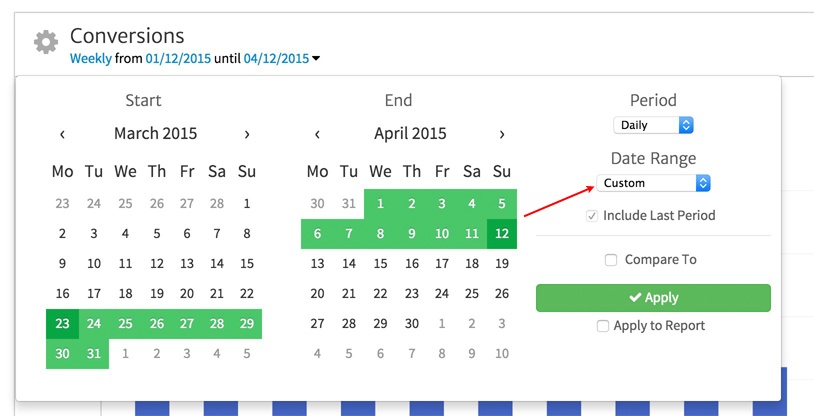The height and width of the screenshot is (416, 814).
Task: Check the Apply to Report option
Action: [x=602, y=326]
